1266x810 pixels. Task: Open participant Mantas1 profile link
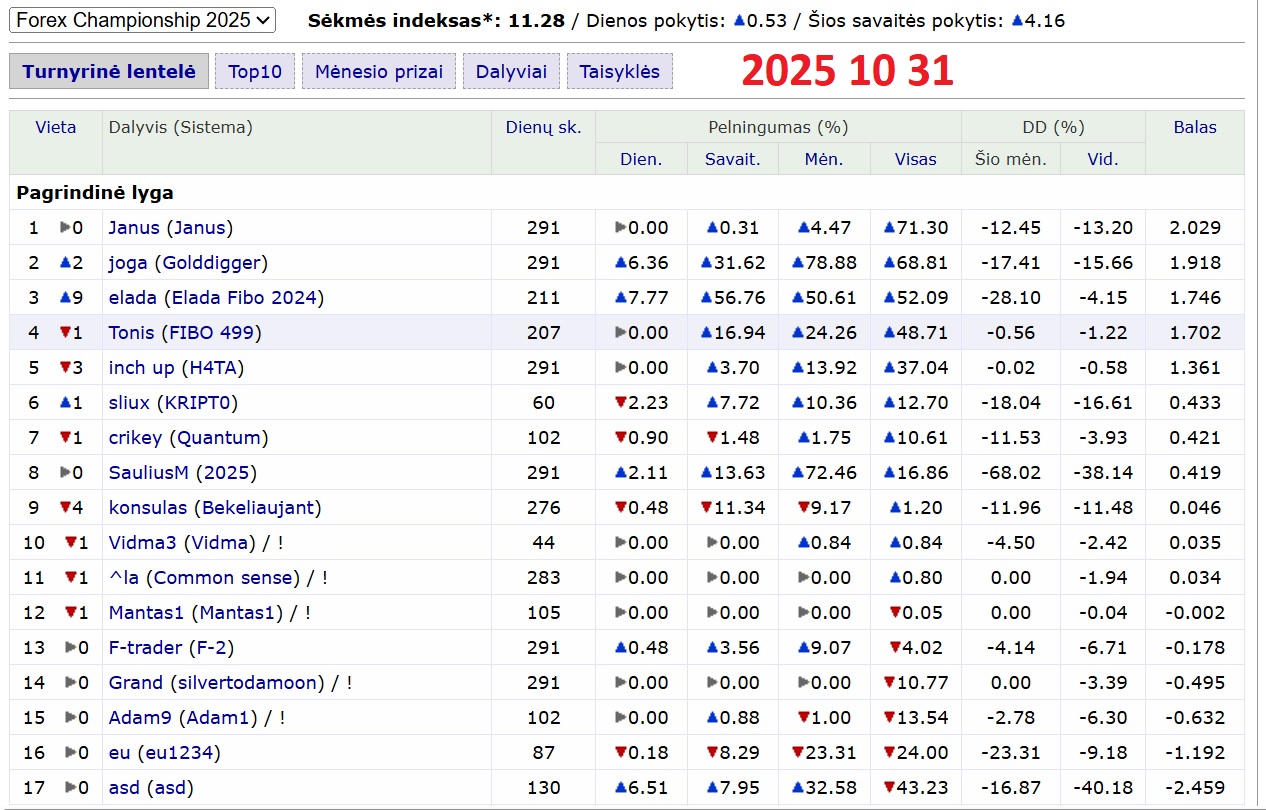click(146, 613)
